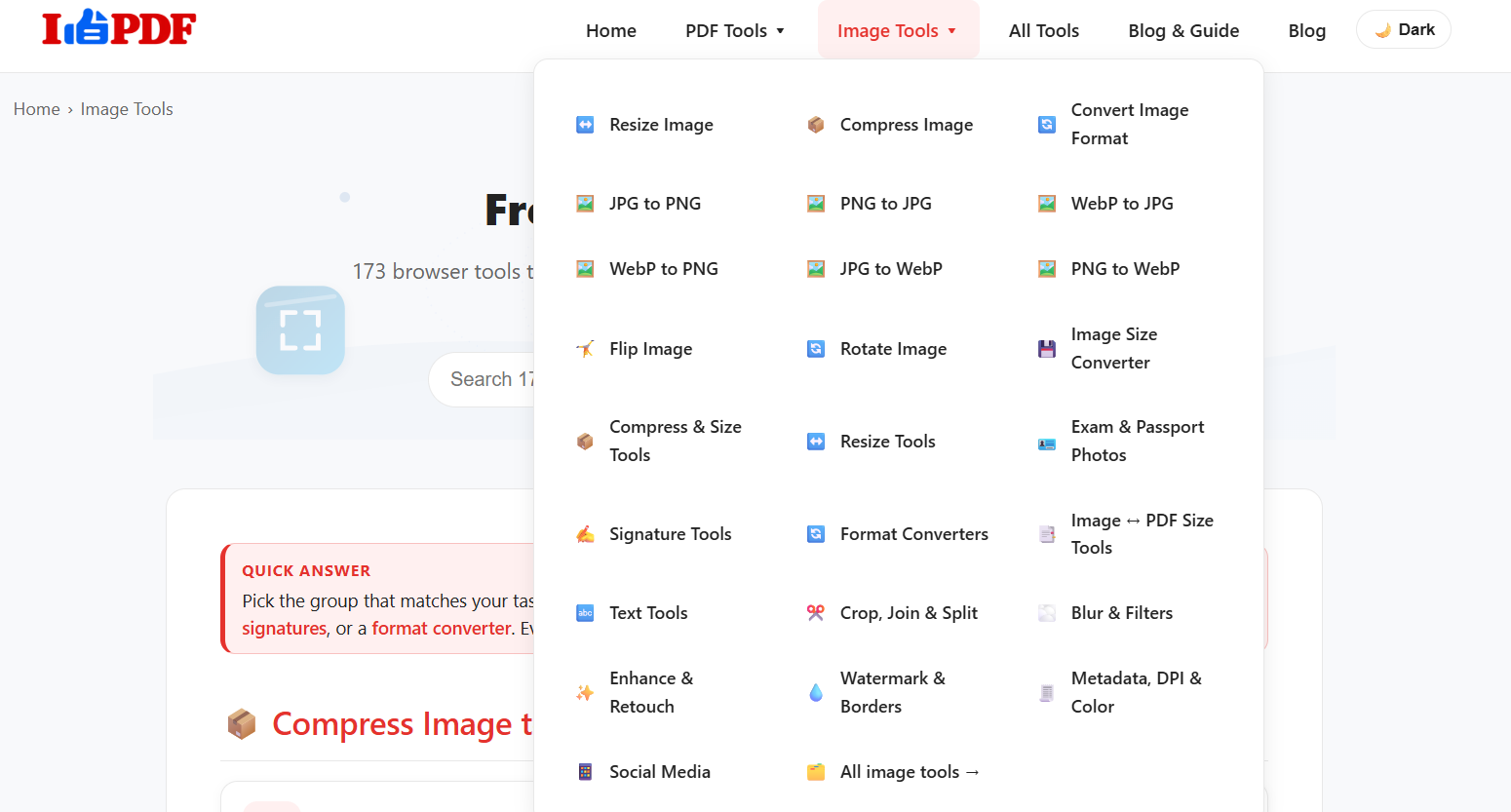This screenshot has width=1511, height=812.
Task: Open the Home nav item
Action: click(x=611, y=30)
